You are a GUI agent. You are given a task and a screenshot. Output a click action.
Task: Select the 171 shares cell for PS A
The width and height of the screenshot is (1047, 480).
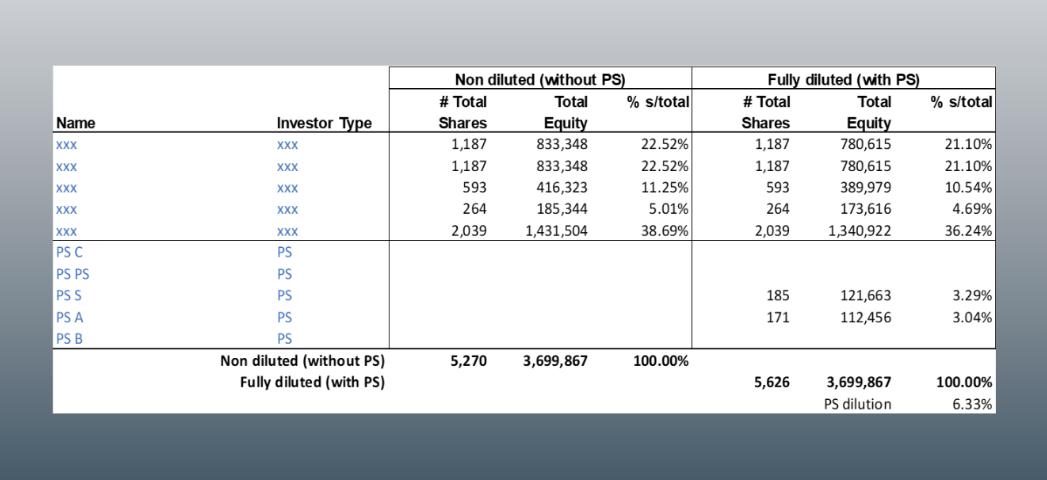(x=778, y=317)
